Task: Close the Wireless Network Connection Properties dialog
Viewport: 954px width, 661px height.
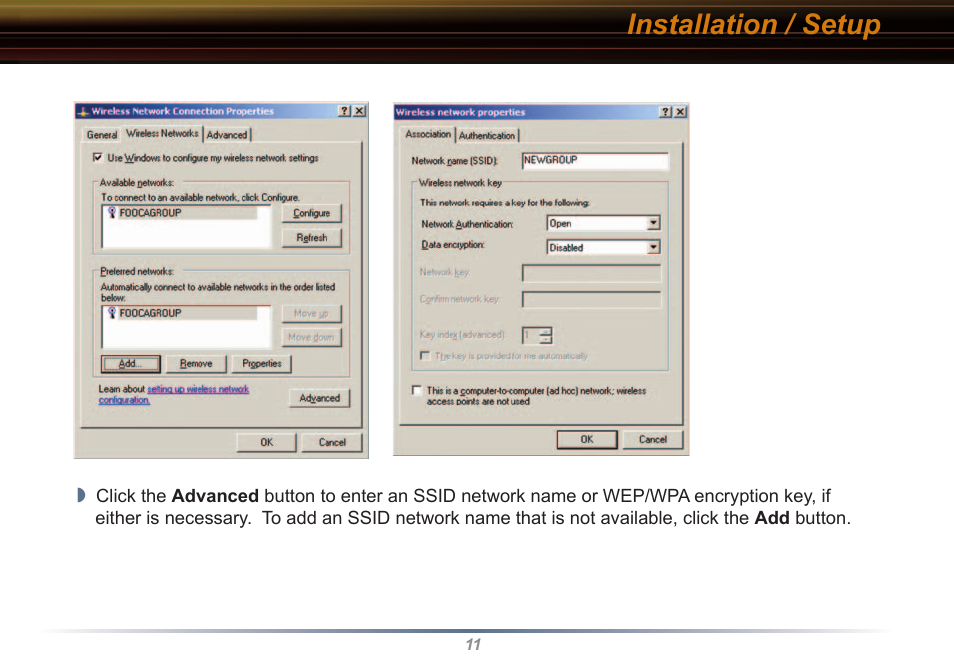Action: click(360, 111)
